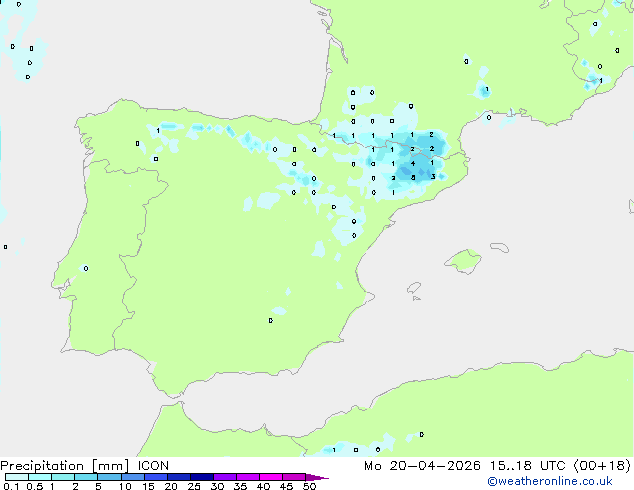Select the lightest 0.1–0.5 mm legend swatch

16,478
